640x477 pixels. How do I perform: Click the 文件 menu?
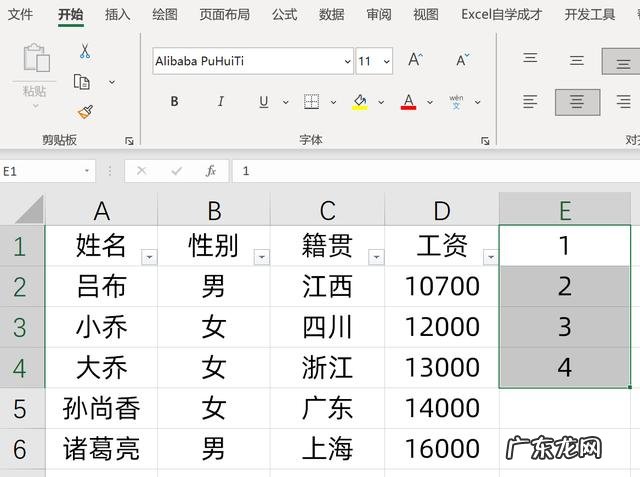click(20, 15)
